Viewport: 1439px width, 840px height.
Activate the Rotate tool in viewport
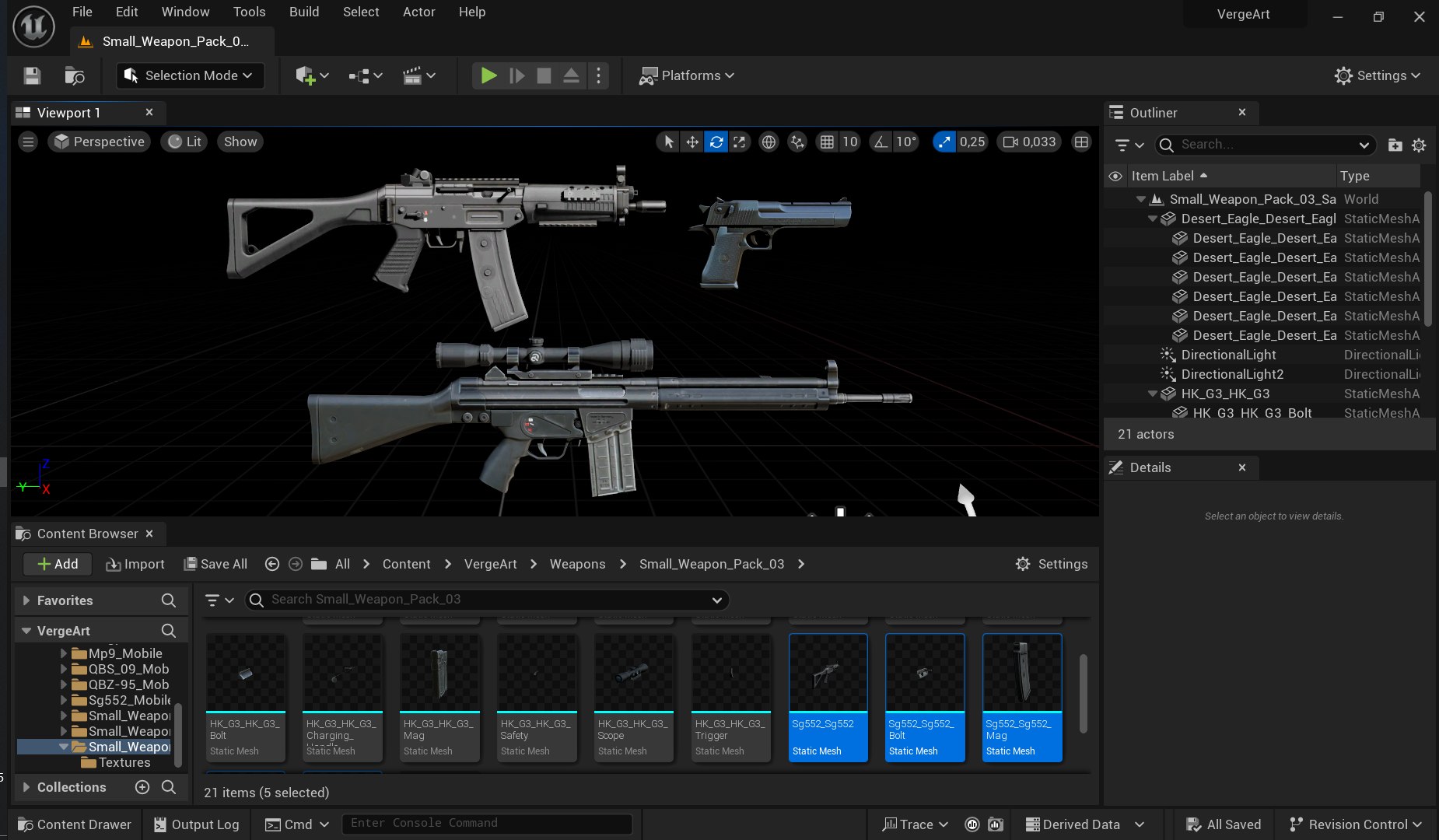(716, 142)
